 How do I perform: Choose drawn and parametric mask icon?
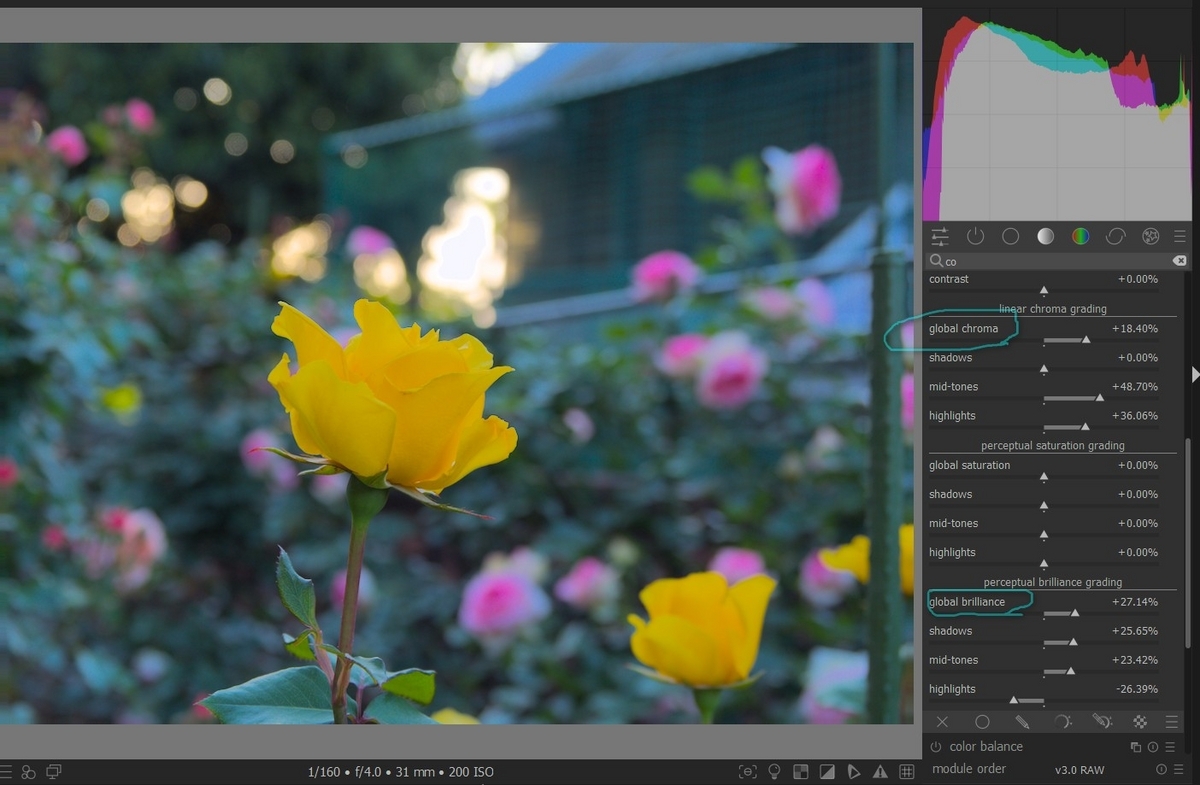point(1101,721)
